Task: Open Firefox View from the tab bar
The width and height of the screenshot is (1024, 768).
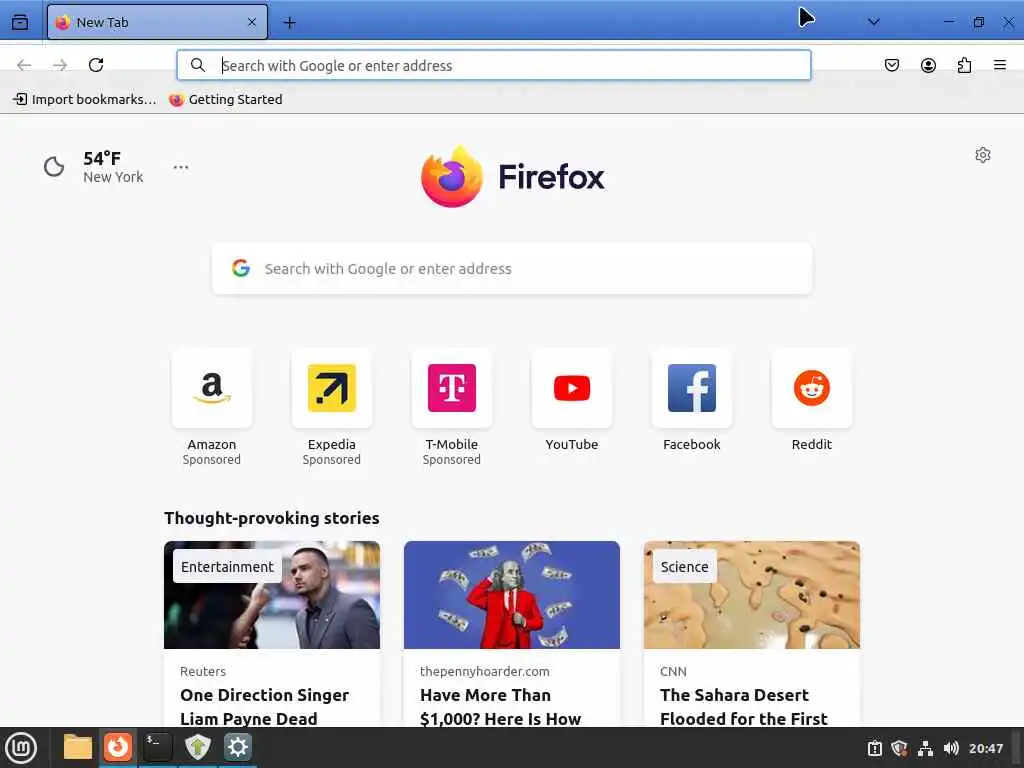Action: click(20, 22)
